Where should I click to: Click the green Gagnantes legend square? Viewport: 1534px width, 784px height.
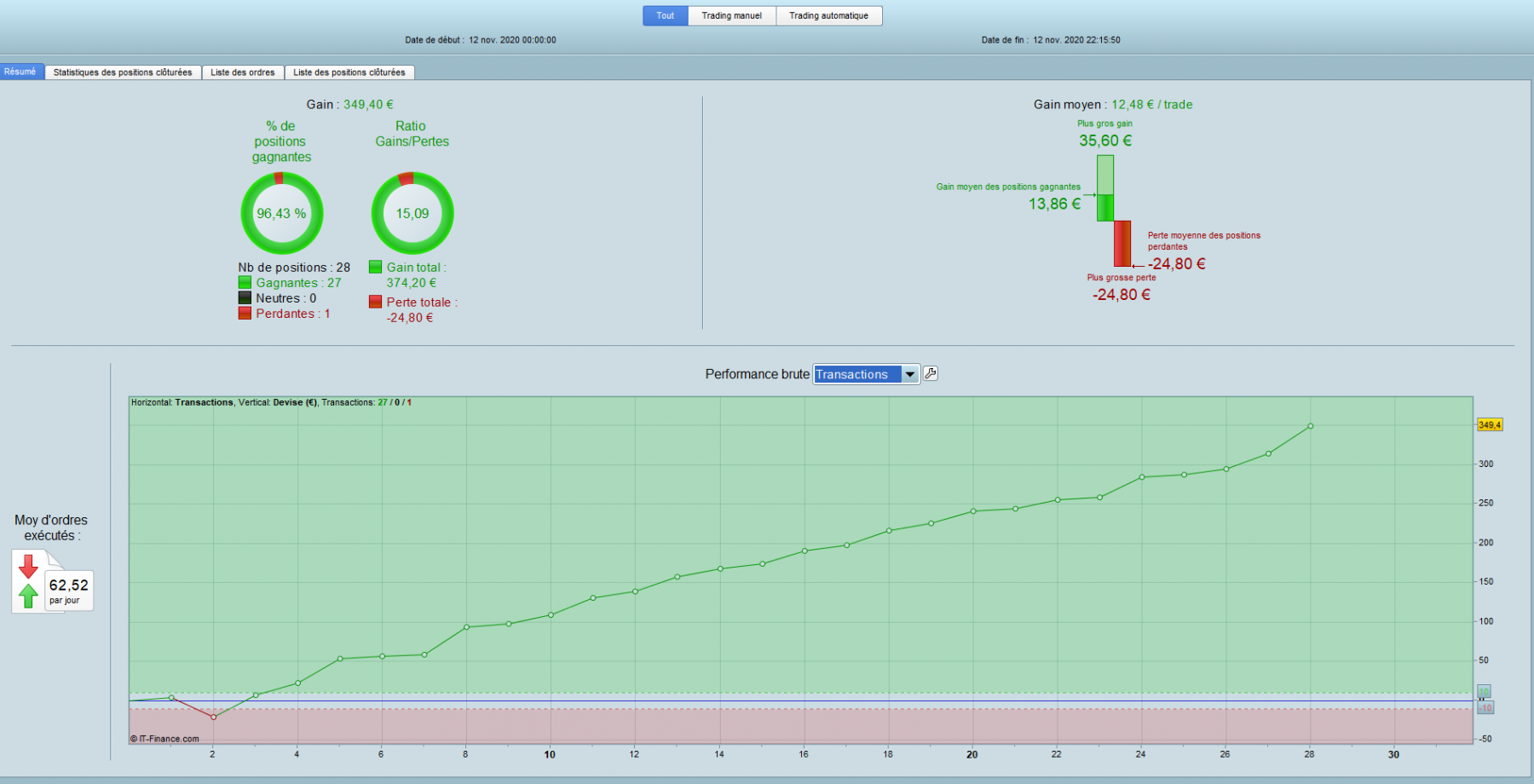[x=245, y=282]
